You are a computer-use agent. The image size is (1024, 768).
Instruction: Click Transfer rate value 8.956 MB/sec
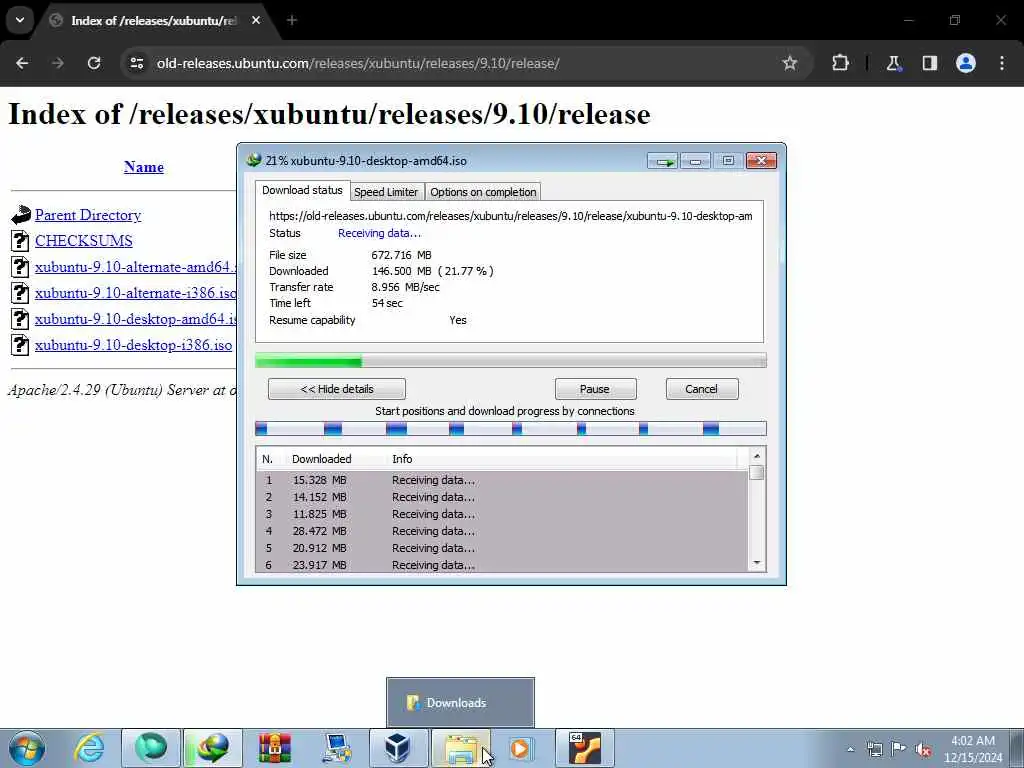pos(406,287)
